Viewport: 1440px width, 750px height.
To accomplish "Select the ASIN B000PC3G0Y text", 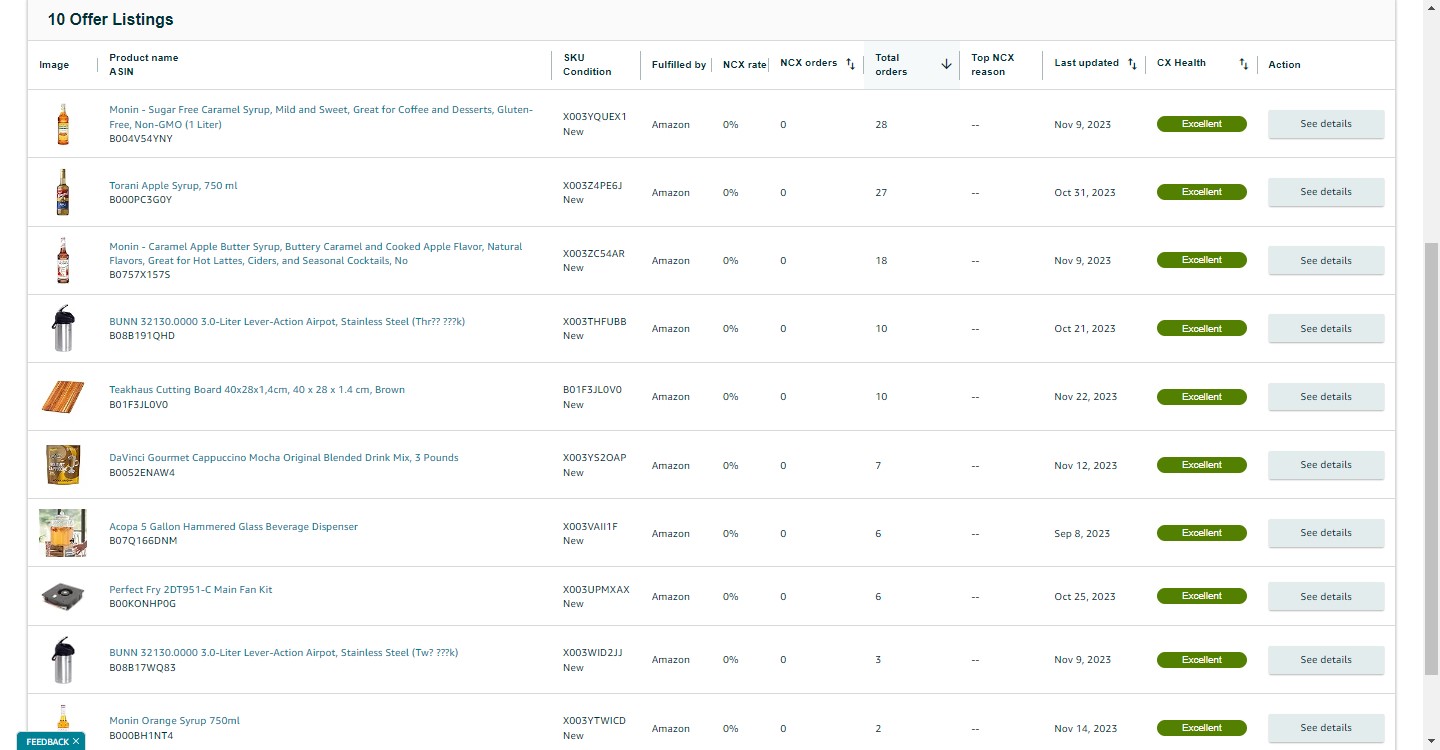I will [141, 200].
